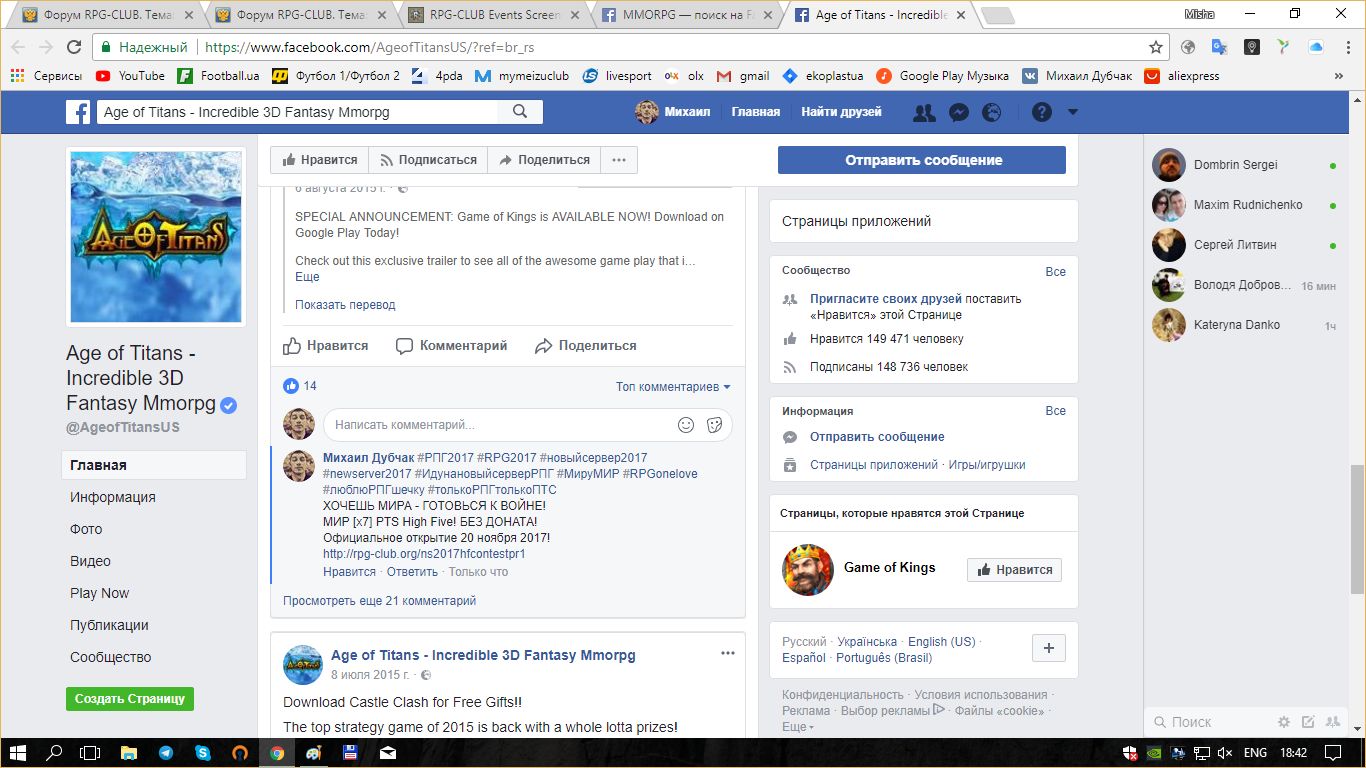Click Поделиться button in page bar
This screenshot has width=1366, height=768.
click(544, 160)
